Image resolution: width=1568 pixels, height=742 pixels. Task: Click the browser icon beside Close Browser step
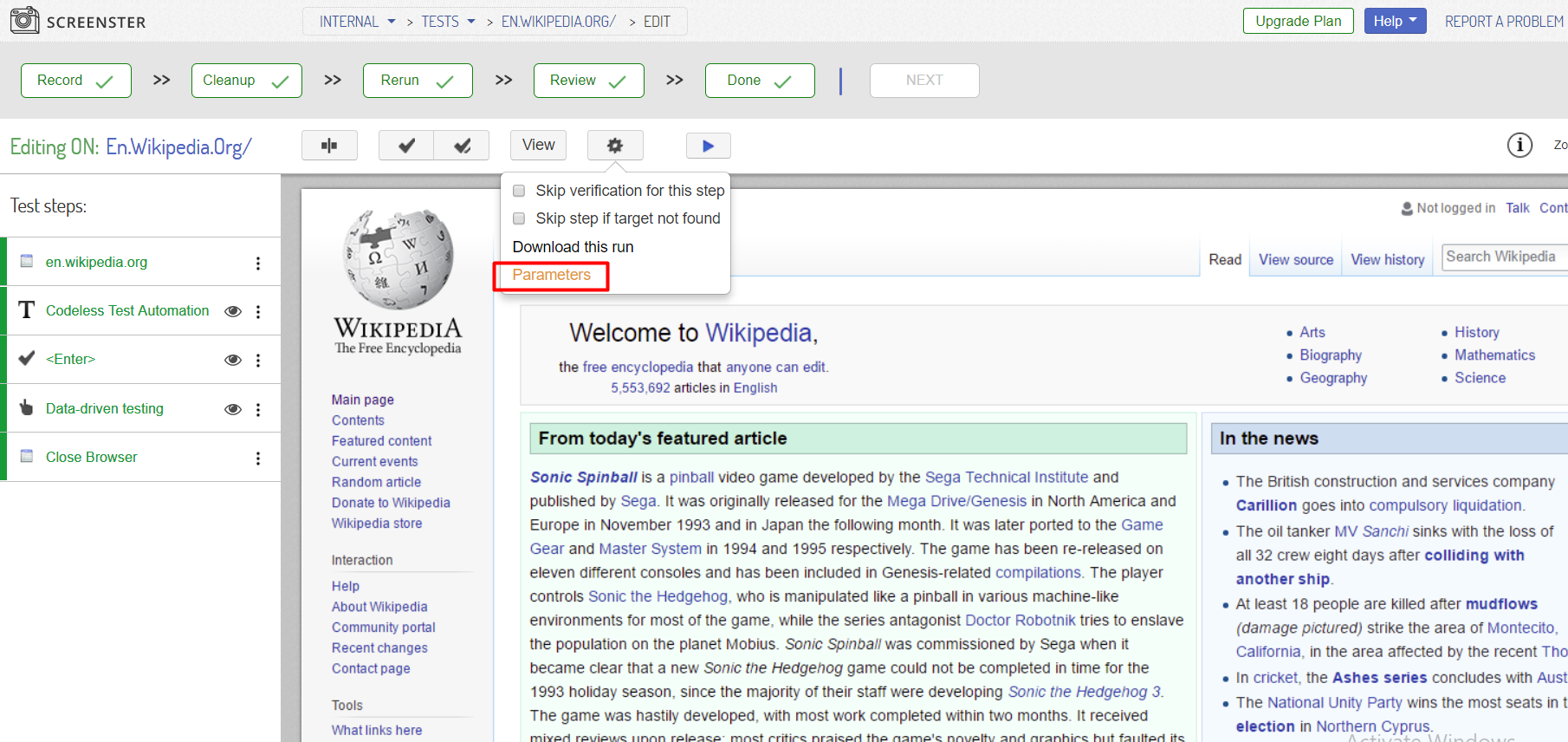pyautogui.click(x=27, y=456)
